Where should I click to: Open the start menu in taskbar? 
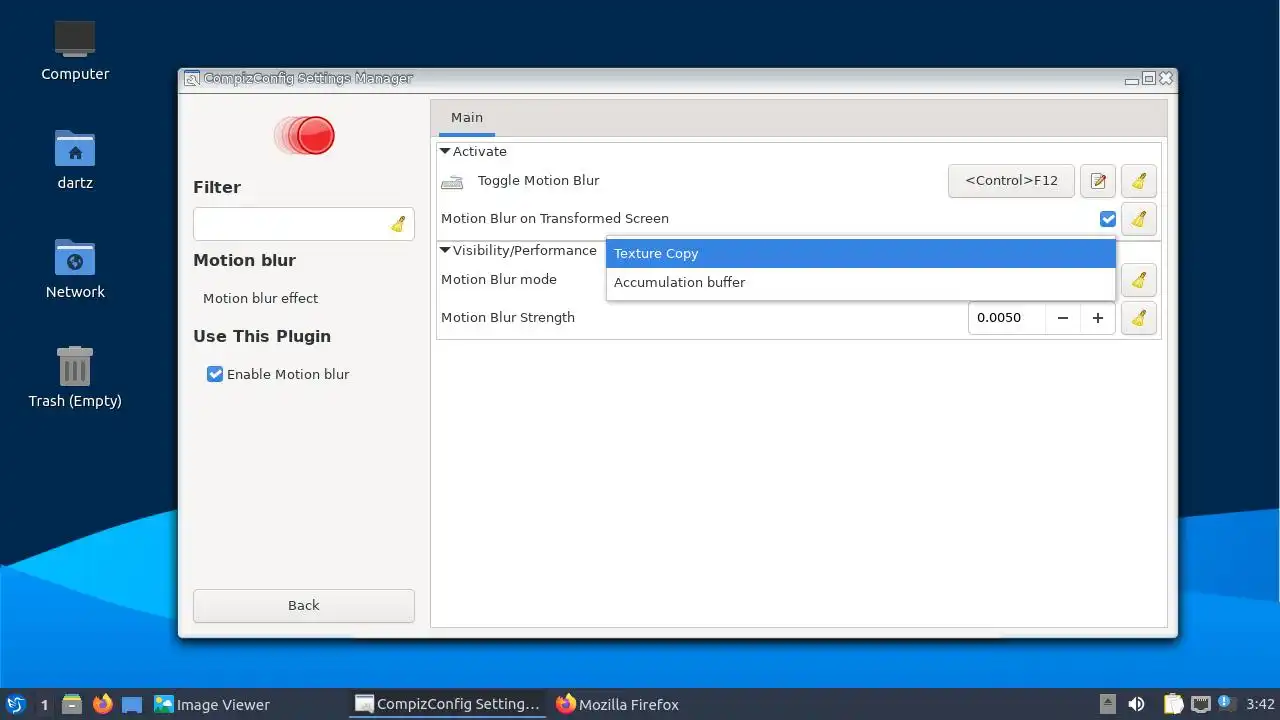15,704
